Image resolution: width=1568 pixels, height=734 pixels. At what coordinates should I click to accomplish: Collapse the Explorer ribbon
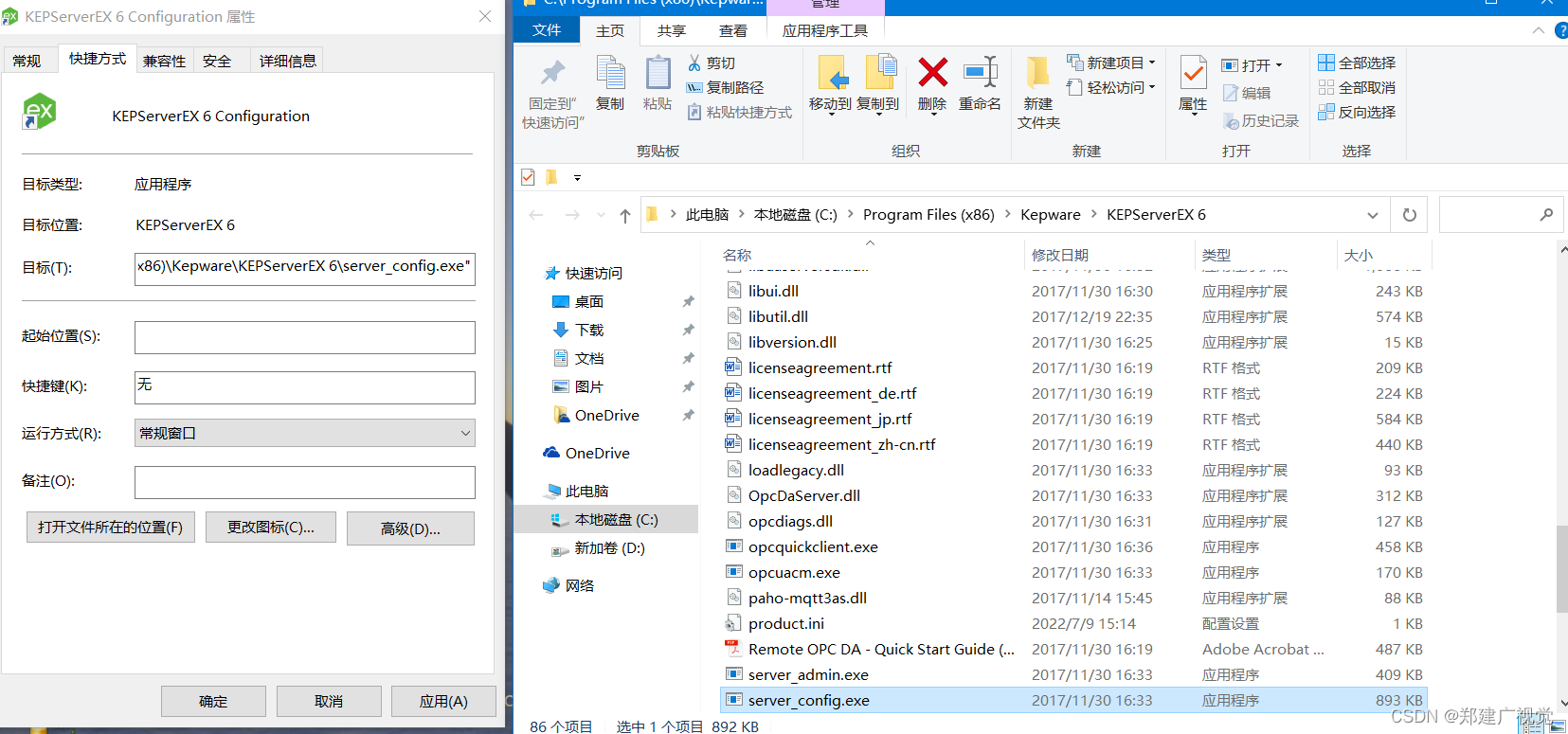pos(1538,30)
